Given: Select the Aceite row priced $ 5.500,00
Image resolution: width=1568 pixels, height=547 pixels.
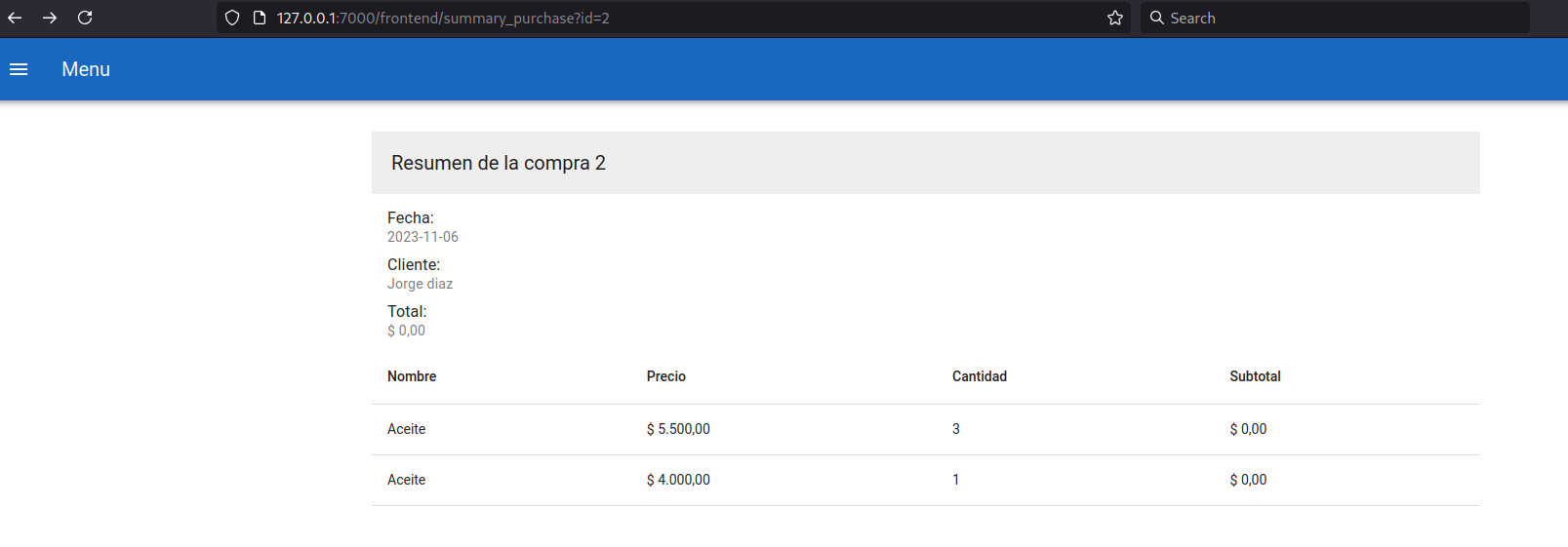Looking at the screenshot, I should (x=407, y=429).
